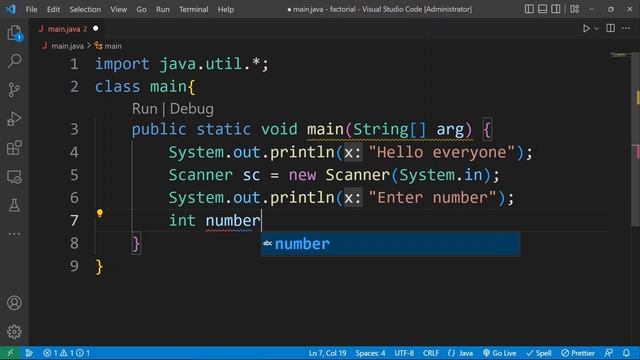
Task: Open the Extensions view
Action: (x=14, y=148)
